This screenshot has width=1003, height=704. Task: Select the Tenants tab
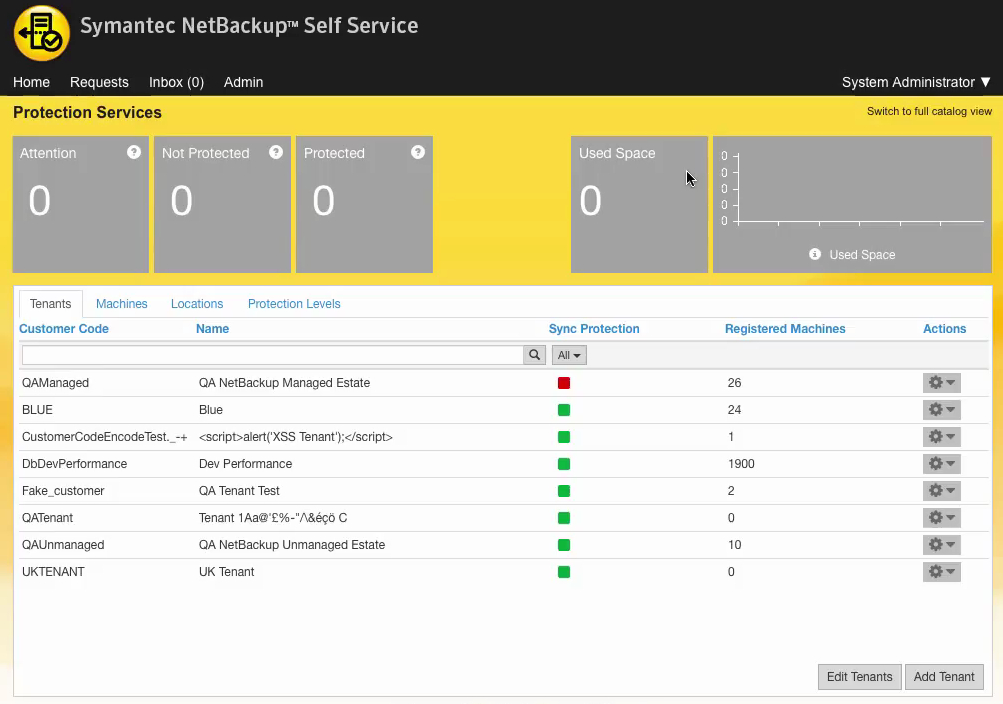(51, 304)
